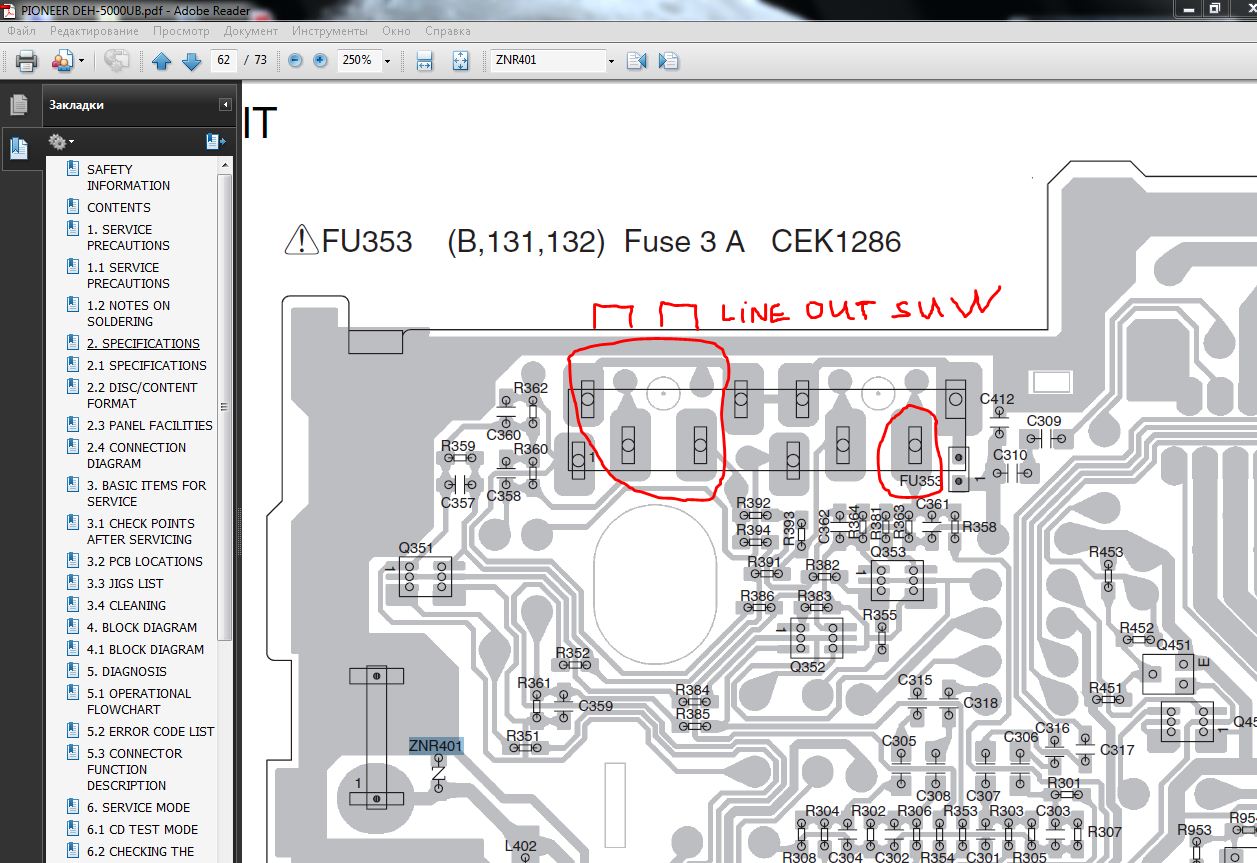This screenshot has height=863, width=1257.
Task: Click the part number text CEK1286
Action: coord(836,242)
